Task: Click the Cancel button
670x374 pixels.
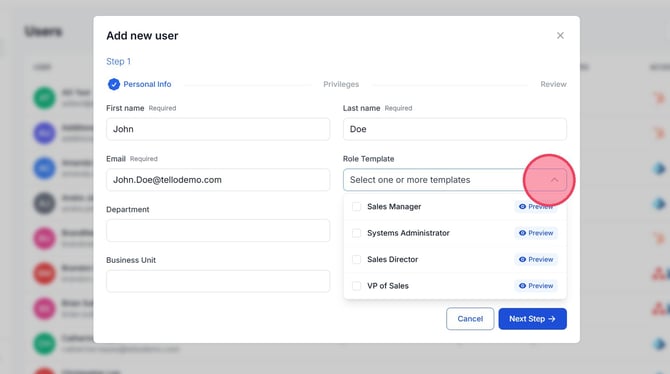Action: pos(470,319)
